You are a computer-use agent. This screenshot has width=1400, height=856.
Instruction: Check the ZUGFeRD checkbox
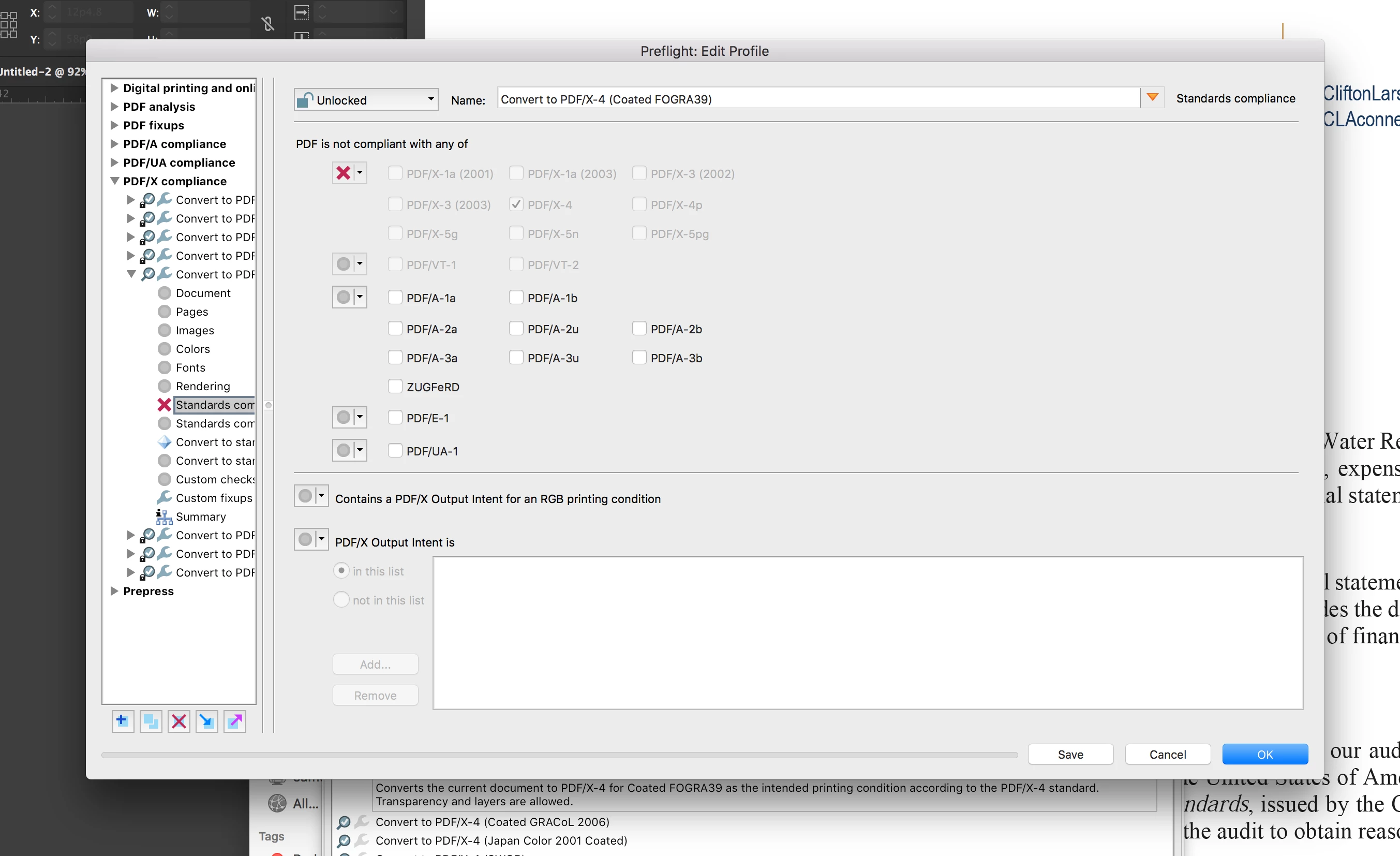click(x=395, y=387)
